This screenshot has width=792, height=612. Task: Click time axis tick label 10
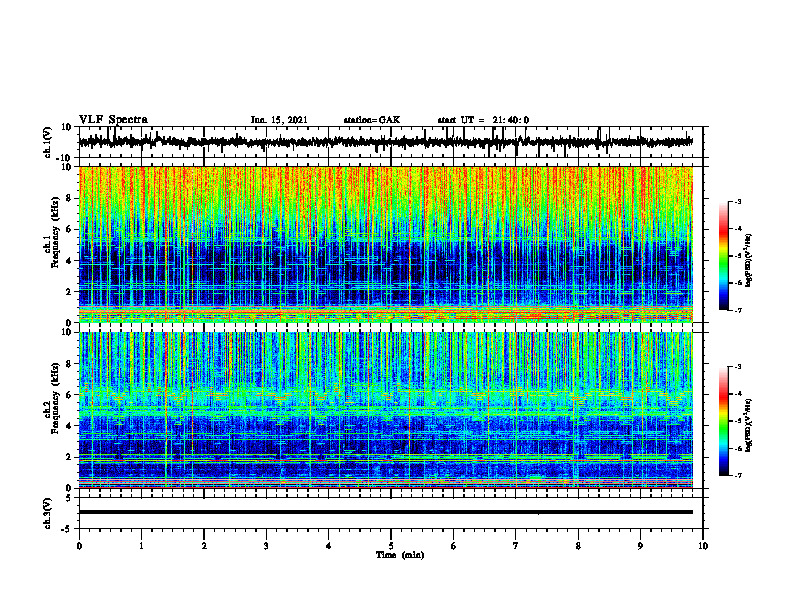click(x=703, y=546)
